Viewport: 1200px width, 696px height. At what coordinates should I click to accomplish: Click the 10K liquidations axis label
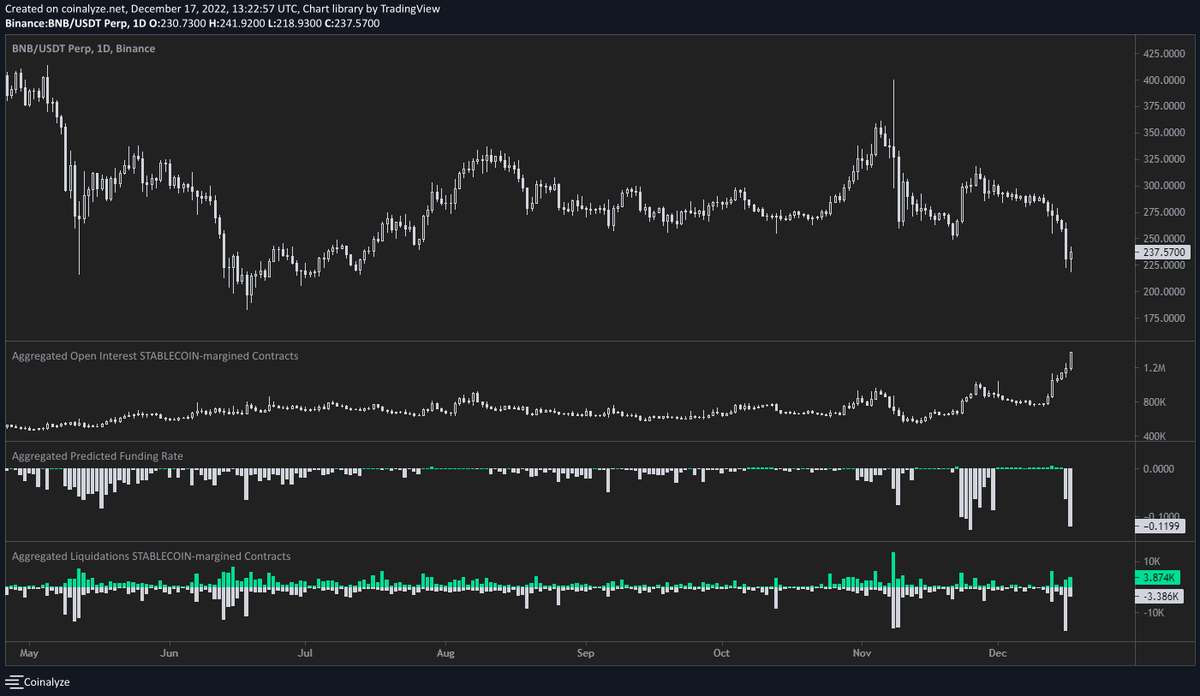pyautogui.click(x=1153, y=561)
